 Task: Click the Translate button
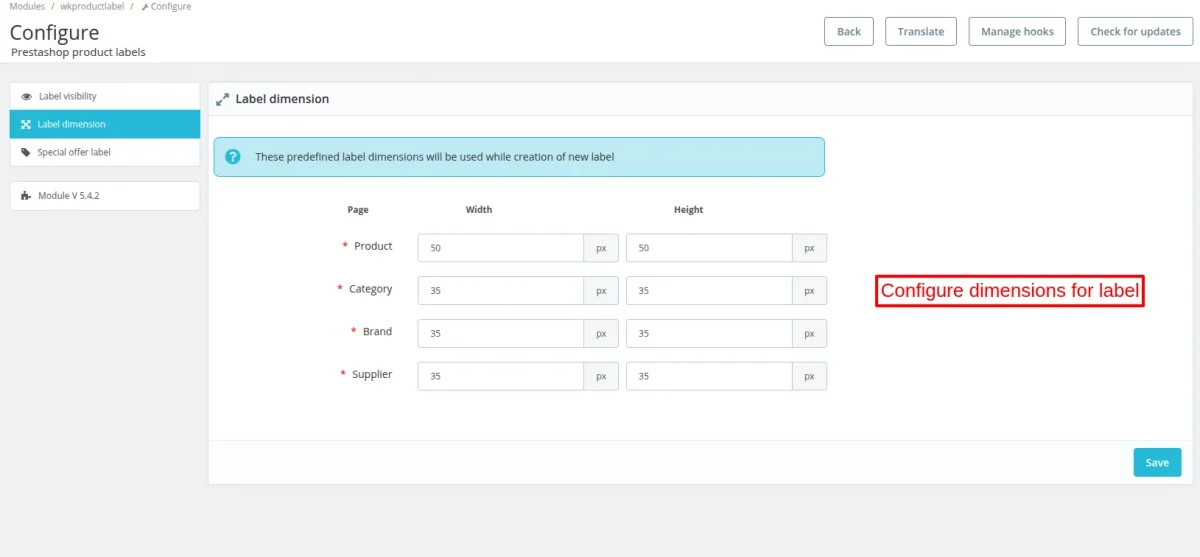click(x=921, y=31)
